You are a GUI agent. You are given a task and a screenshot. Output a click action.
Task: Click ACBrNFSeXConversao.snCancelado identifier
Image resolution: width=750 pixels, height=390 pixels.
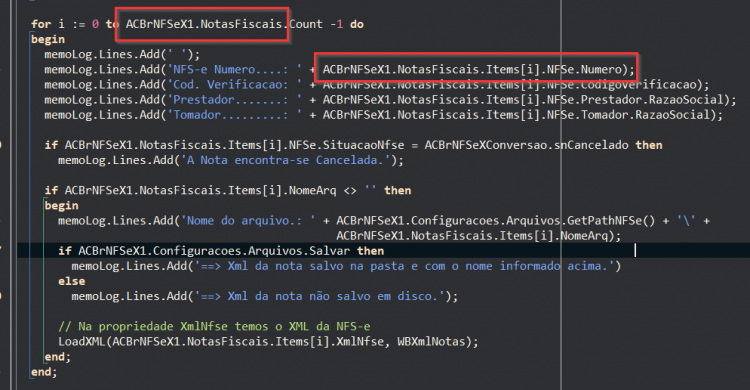coord(526,145)
